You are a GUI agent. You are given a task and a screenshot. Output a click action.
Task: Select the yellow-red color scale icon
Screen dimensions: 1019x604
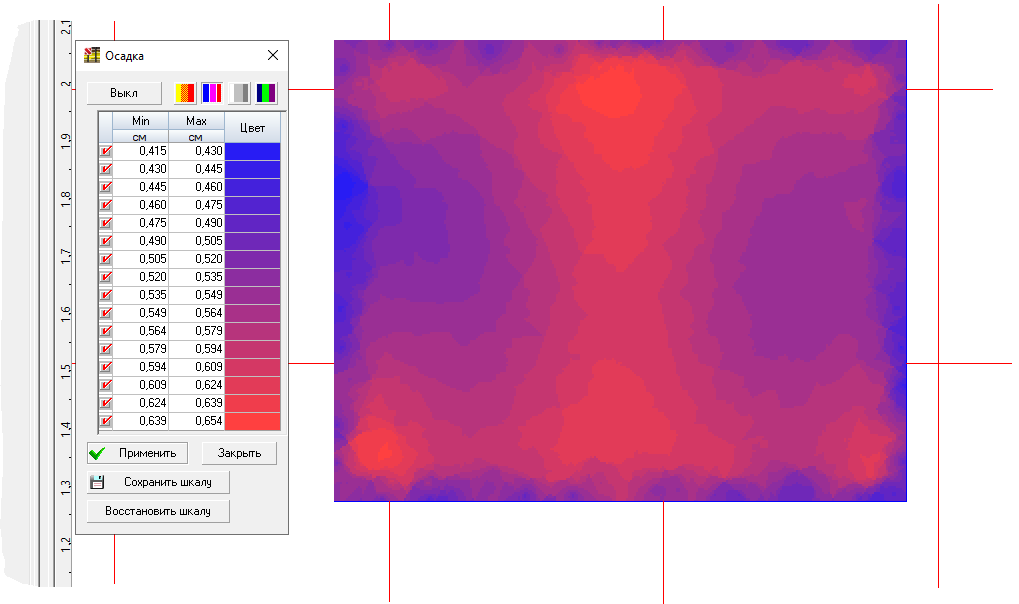pos(185,93)
